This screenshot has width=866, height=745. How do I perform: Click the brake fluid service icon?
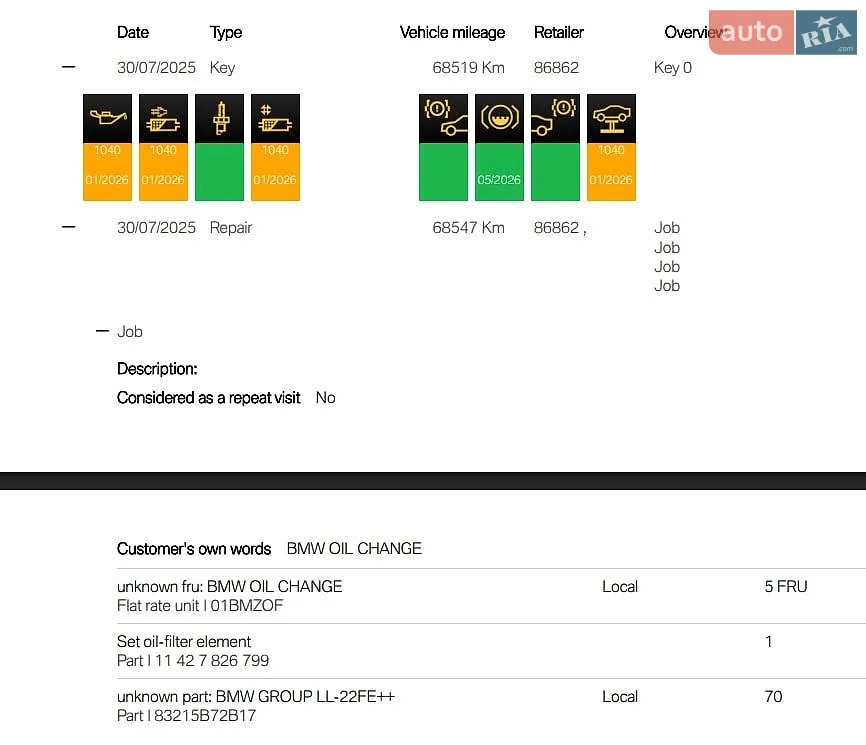click(x=499, y=118)
